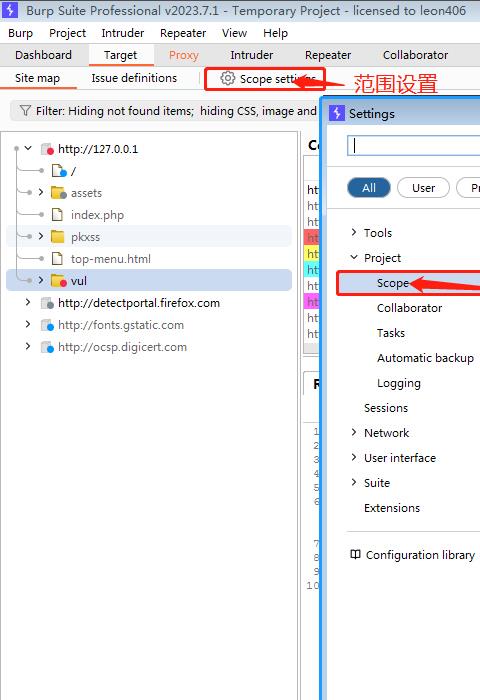Select Scope in the settings list
480x700 pixels.
(392, 283)
